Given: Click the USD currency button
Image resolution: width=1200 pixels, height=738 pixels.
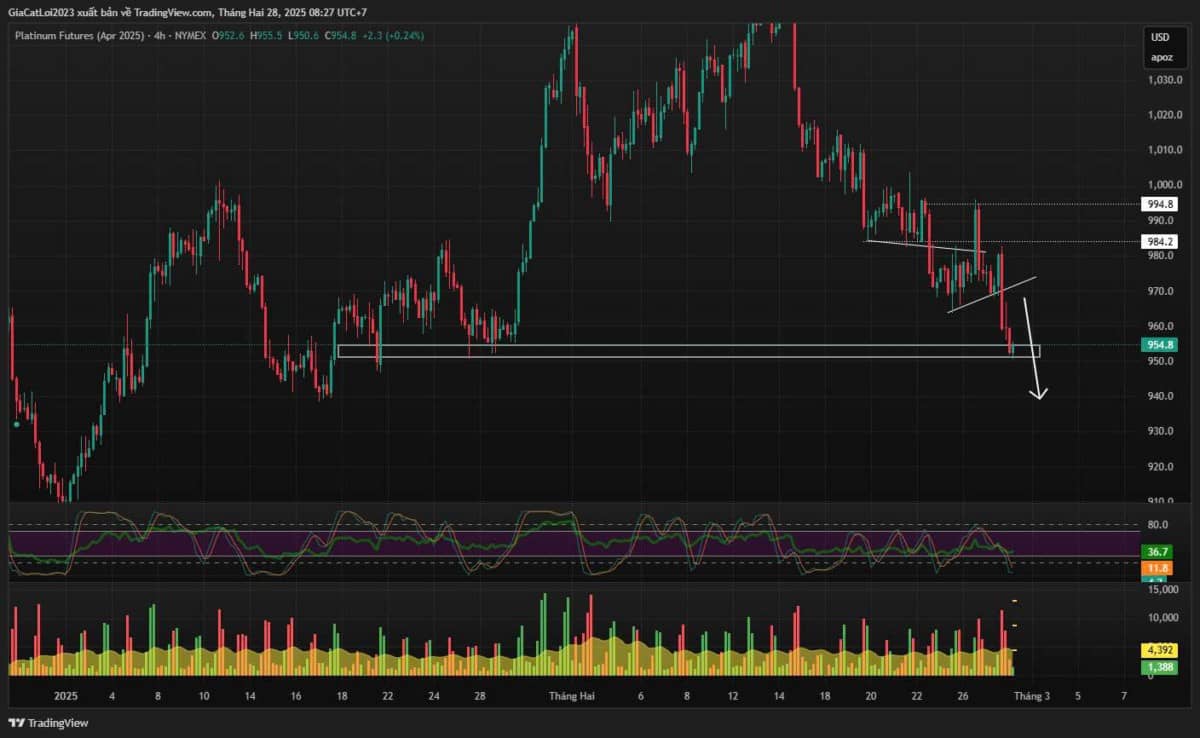Looking at the screenshot, I should coord(1160,38).
